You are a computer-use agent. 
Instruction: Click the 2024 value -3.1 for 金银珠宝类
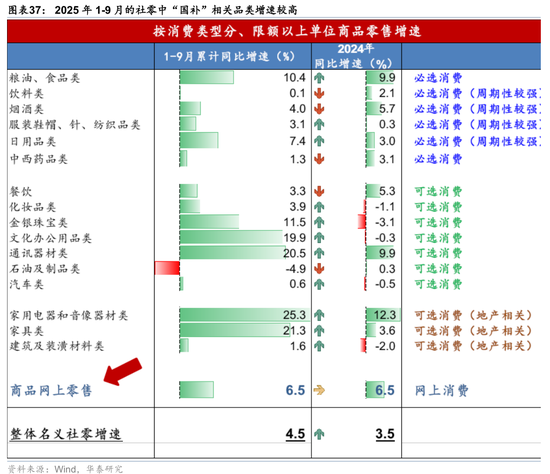(x=385, y=222)
